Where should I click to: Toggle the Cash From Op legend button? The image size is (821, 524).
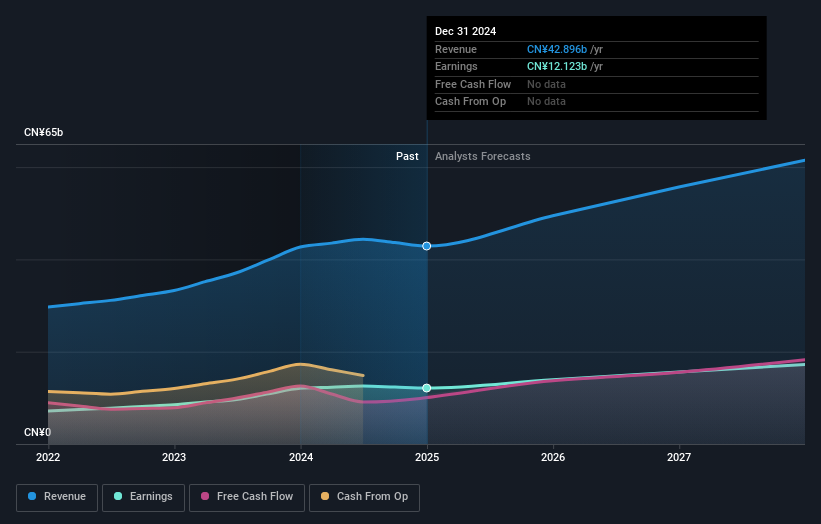(364, 497)
